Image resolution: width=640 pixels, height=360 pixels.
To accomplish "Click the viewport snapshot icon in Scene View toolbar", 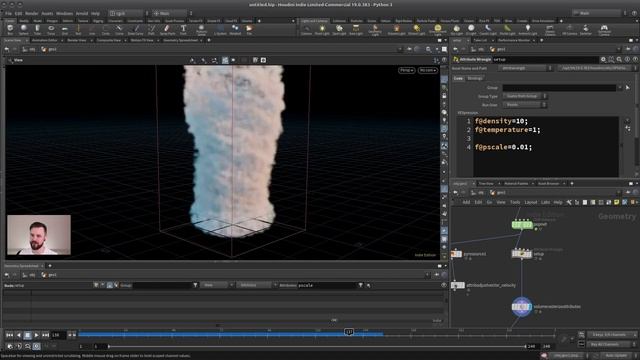I will [x=263, y=60].
